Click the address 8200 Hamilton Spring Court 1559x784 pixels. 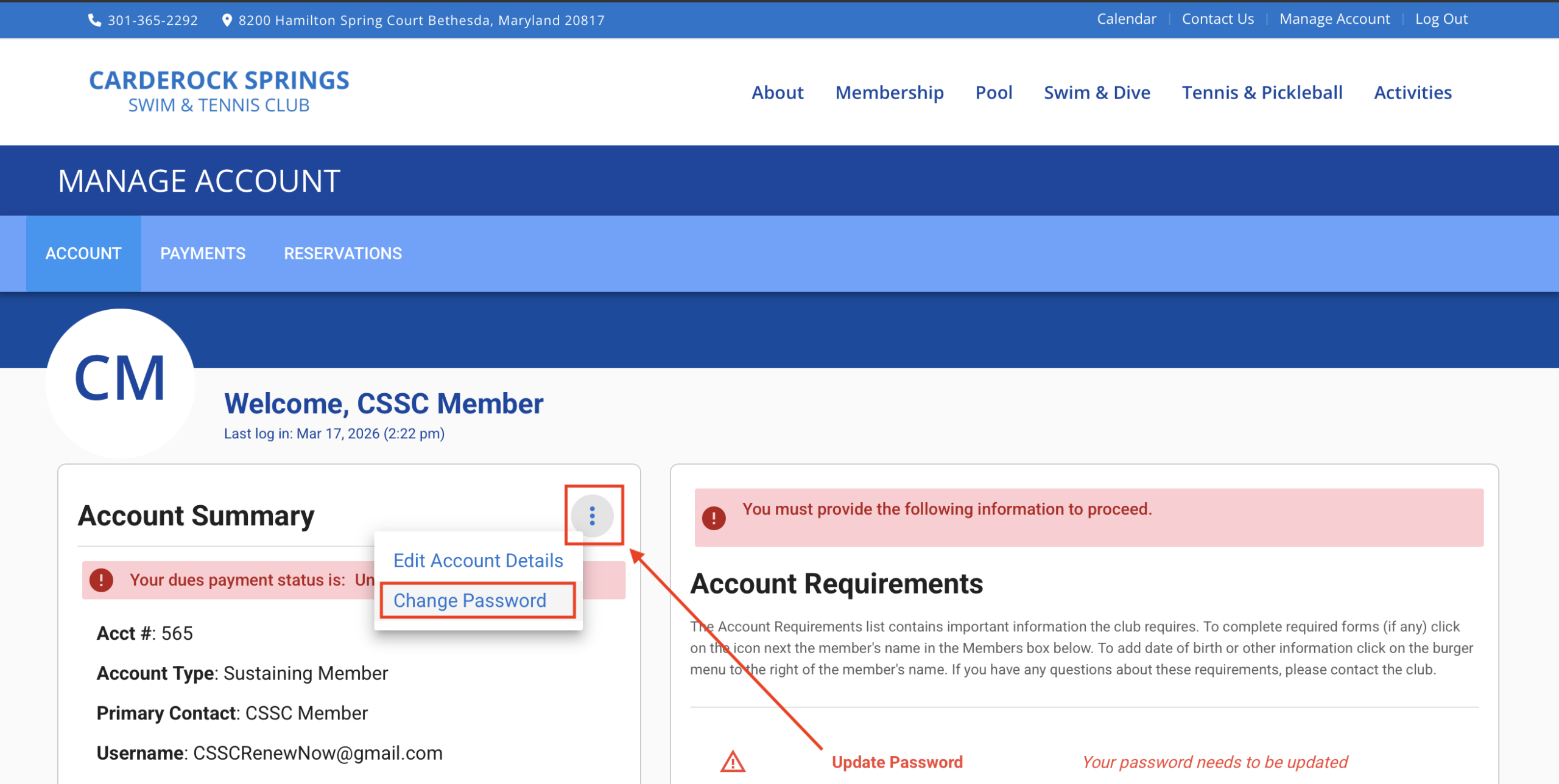pyautogui.click(x=421, y=20)
